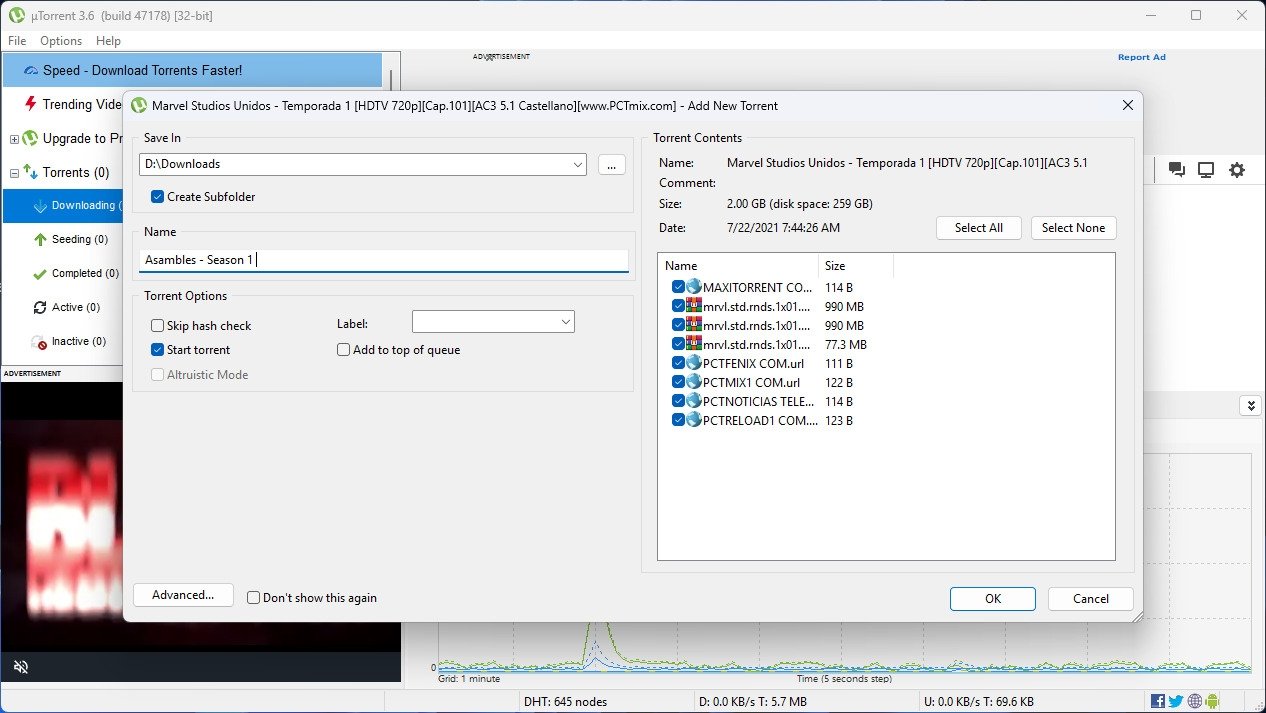The image size is (1266, 713).
Task: Open the Options menu
Action: click(x=61, y=41)
